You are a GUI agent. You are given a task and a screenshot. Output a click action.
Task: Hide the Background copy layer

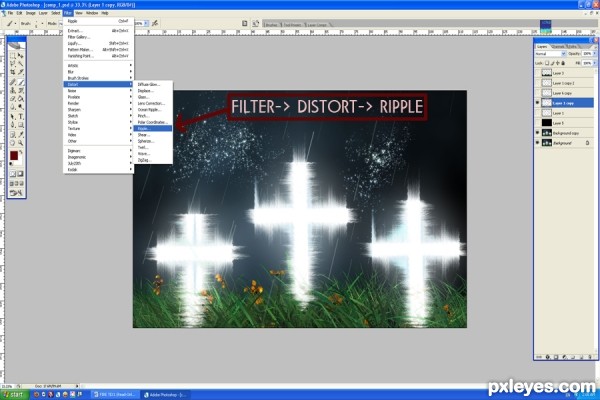[537, 133]
